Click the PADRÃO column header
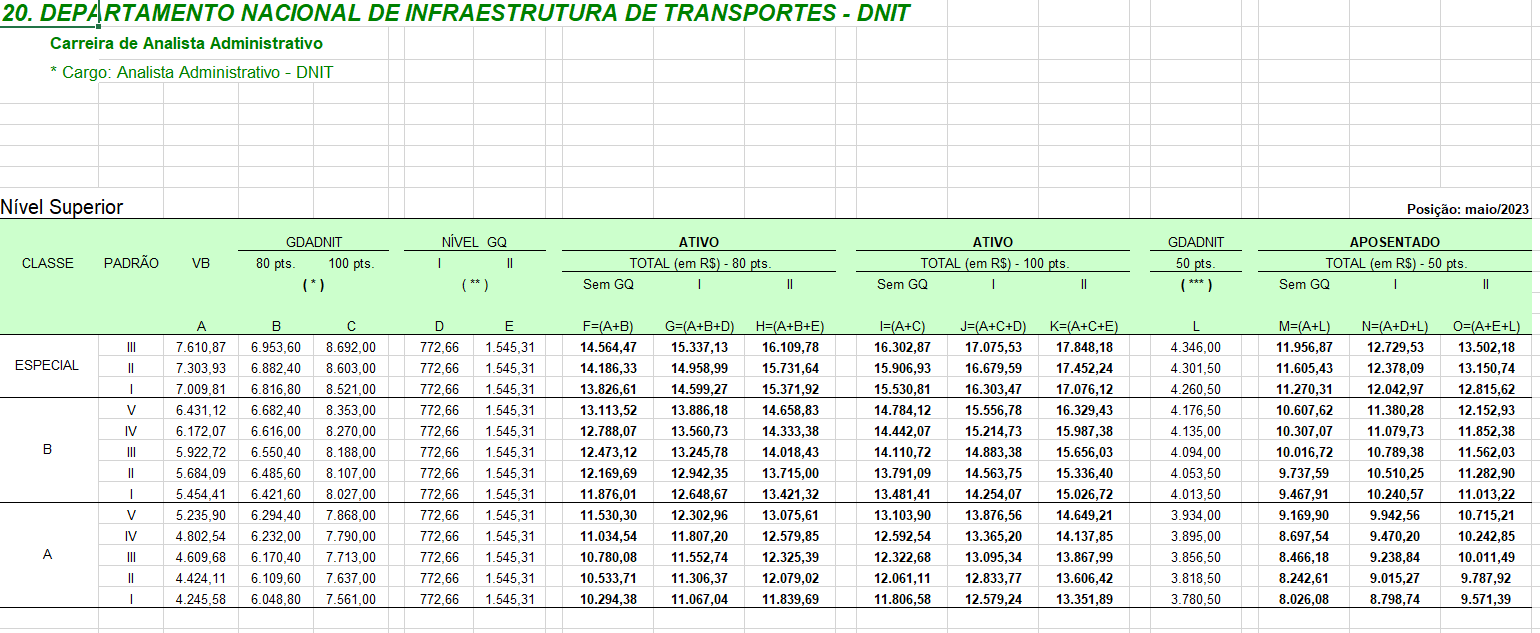The height and width of the screenshot is (633, 1540). [131, 263]
